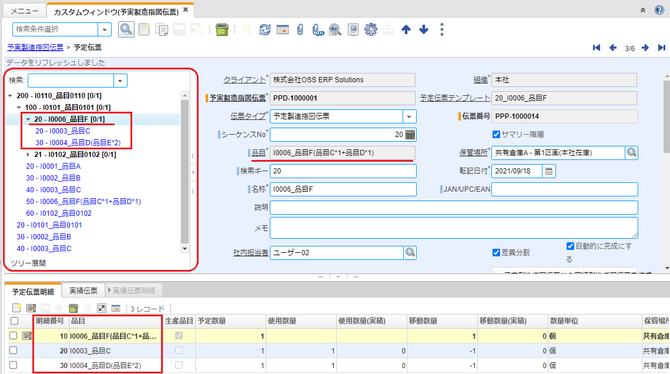The width and height of the screenshot is (670, 374).
Task: Jump to the first record
Action: (597, 47)
